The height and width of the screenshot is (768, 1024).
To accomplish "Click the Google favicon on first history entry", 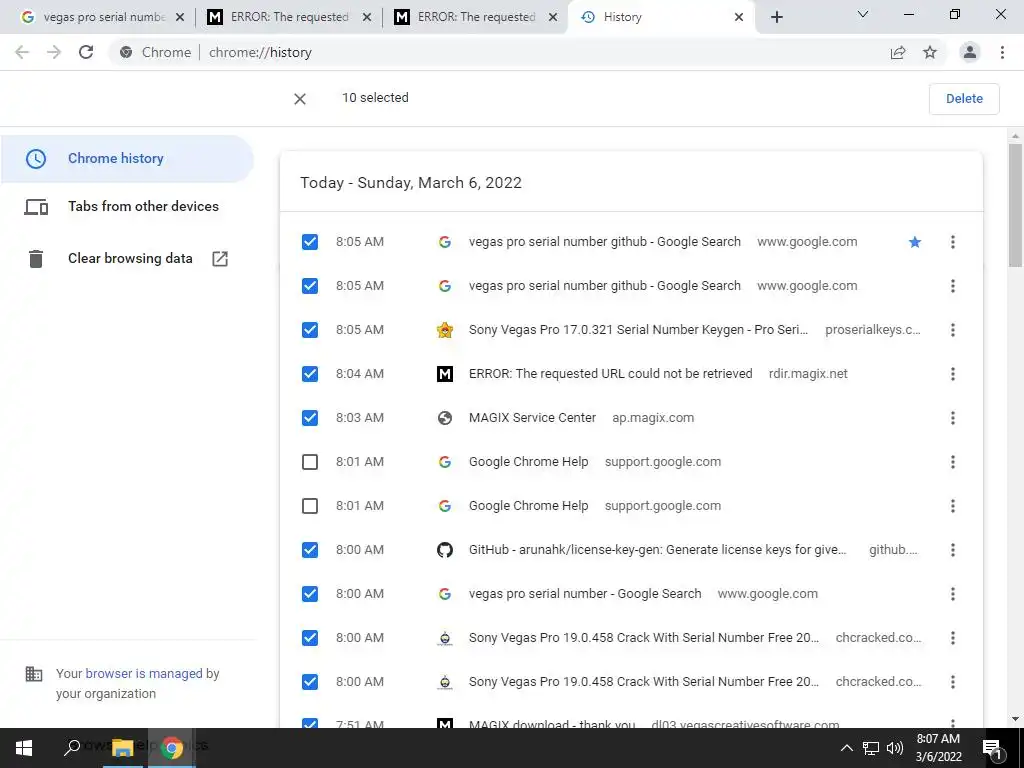I will pos(445,242).
